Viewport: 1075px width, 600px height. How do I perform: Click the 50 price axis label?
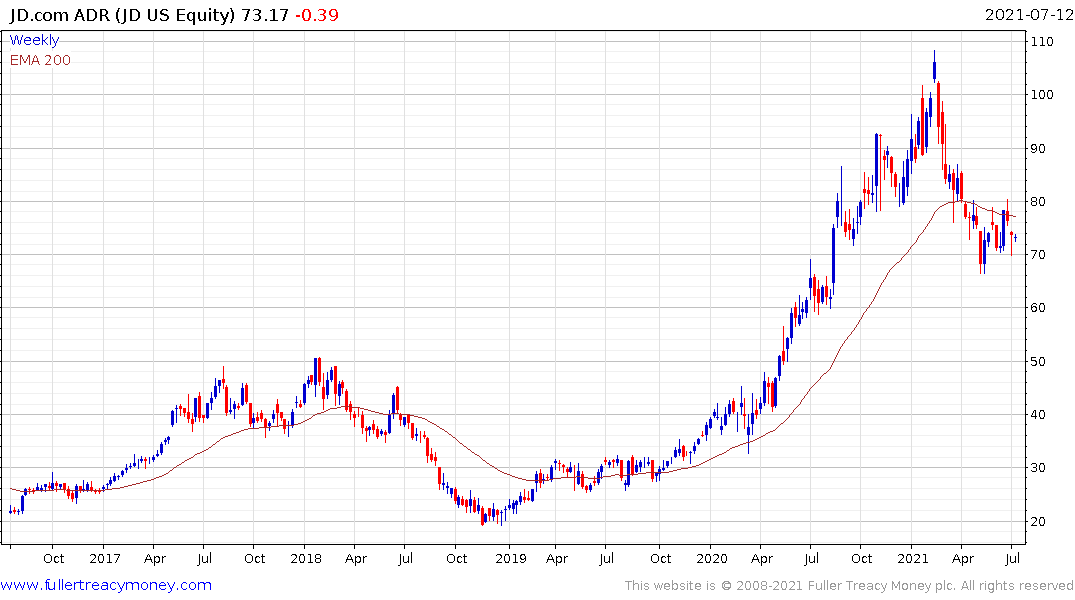(x=1039, y=361)
